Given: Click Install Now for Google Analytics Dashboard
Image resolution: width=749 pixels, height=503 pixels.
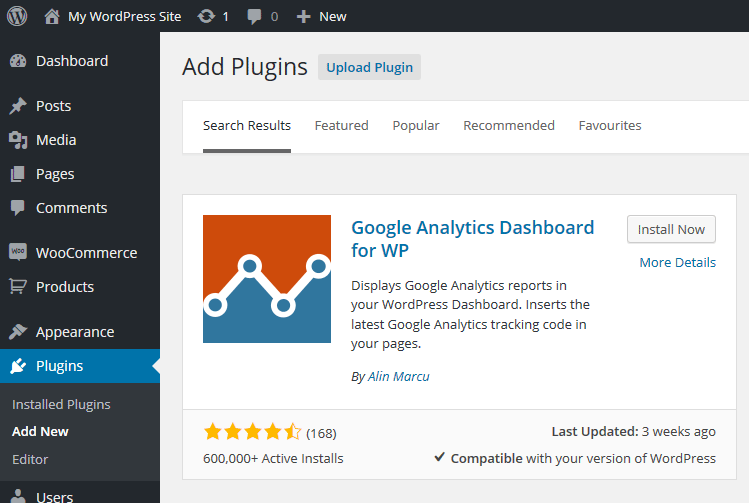Looking at the screenshot, I should 671,229.
